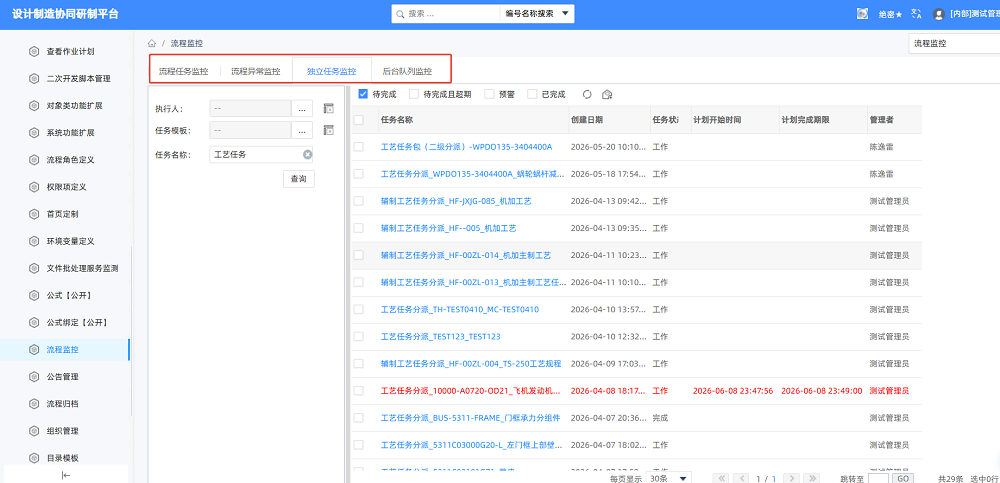Open task 辅制工艺任务分派_HF-JXJG-085_机加工艺
The height and width of the screenshot is (483, 1000).
[456, 201]
